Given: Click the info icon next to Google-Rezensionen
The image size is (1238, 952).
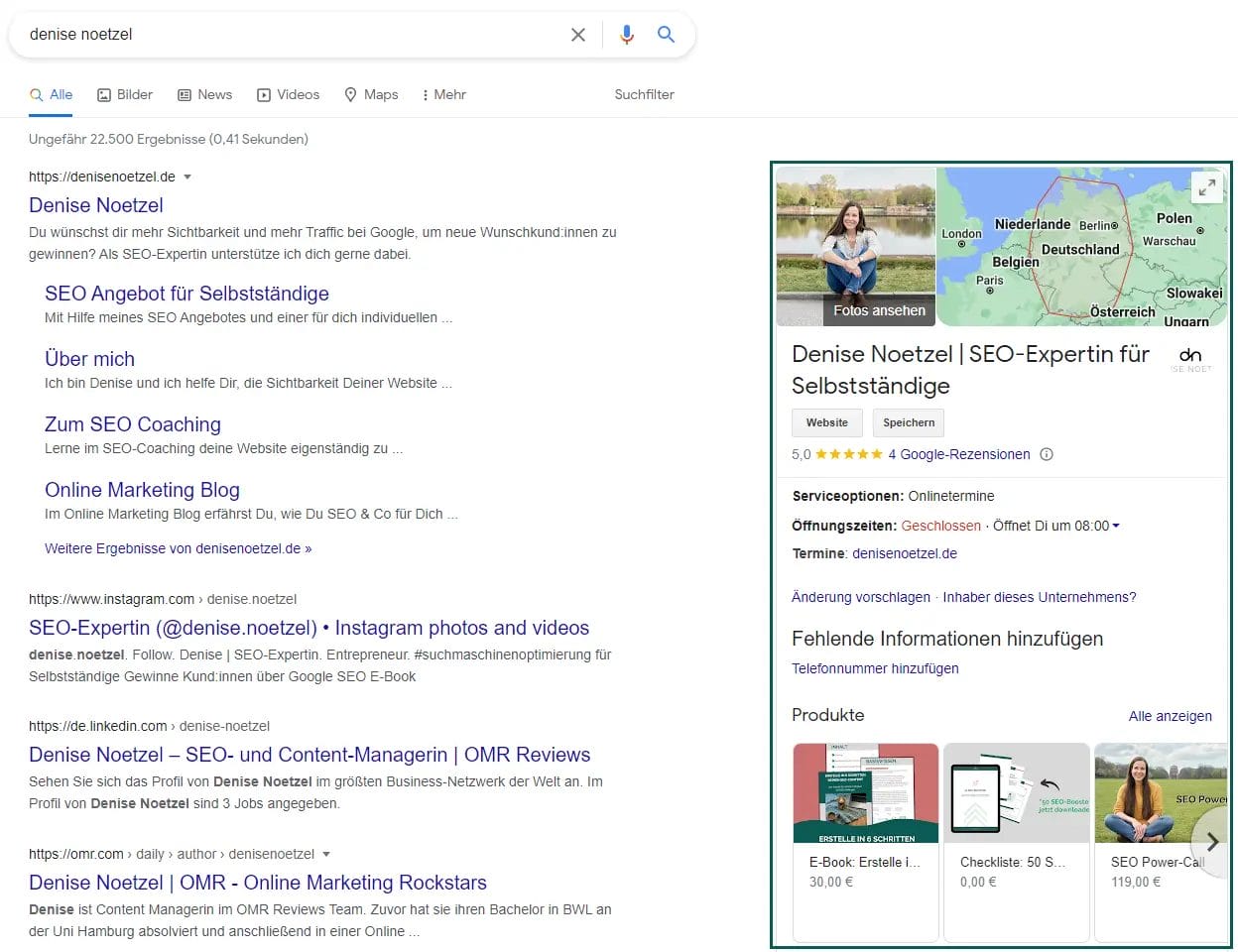Looking at the screenshot, I should (1047, 454).
